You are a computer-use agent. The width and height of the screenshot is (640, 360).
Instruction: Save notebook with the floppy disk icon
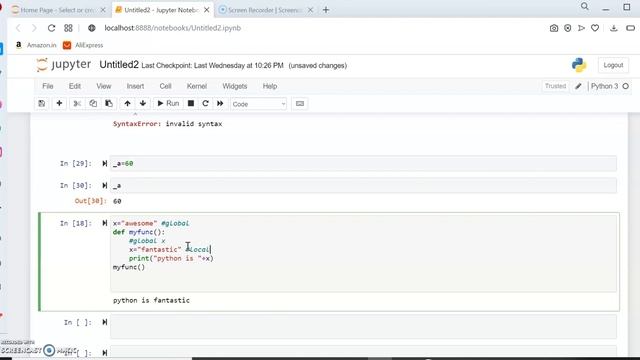pos(42,104)
